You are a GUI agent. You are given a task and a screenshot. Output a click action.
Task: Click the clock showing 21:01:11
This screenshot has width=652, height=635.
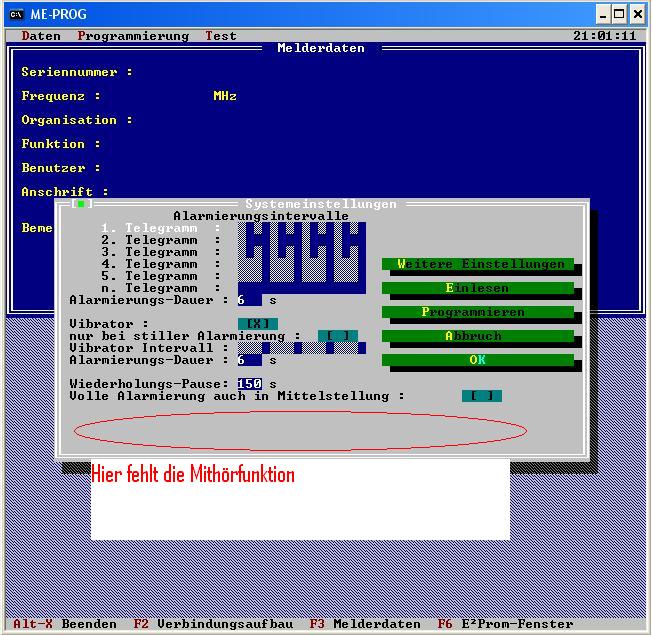[605, 36]
